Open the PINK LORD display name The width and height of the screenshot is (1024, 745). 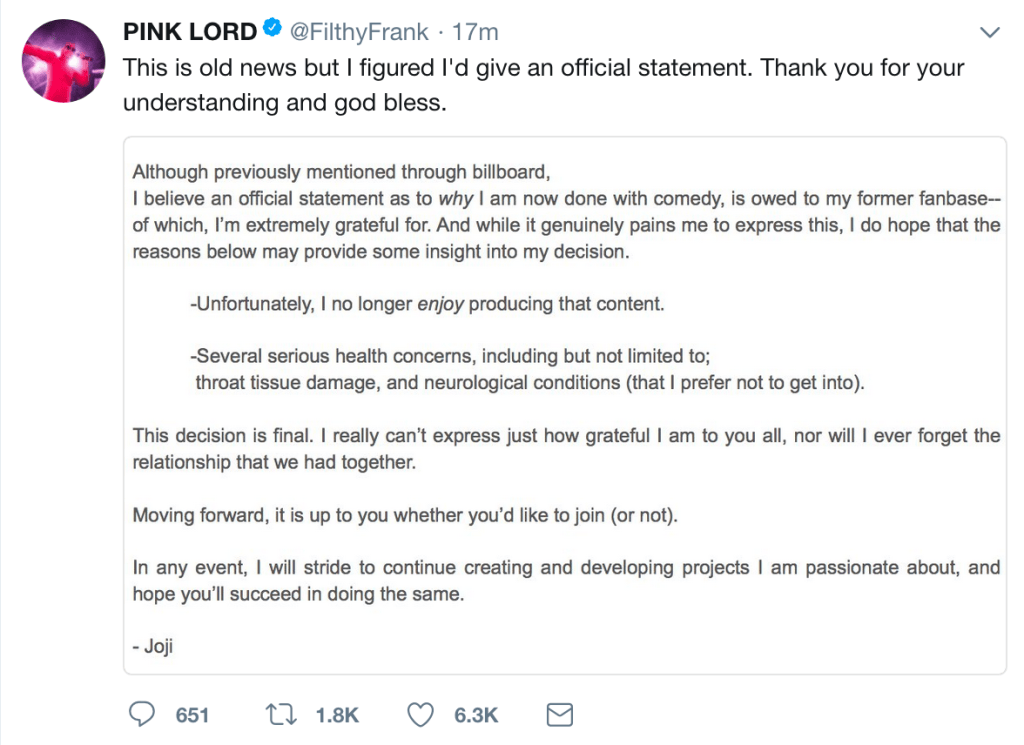tap(189, 31)
